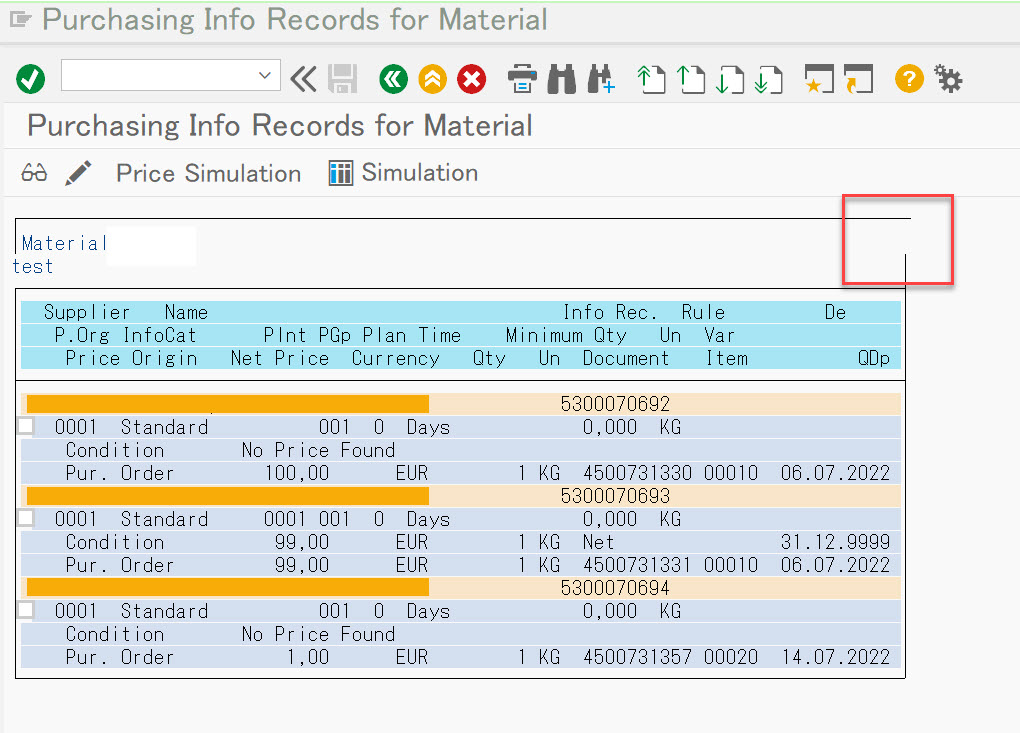Jump to First Page icon
The image size is (1020, 733).
(651, 79)
